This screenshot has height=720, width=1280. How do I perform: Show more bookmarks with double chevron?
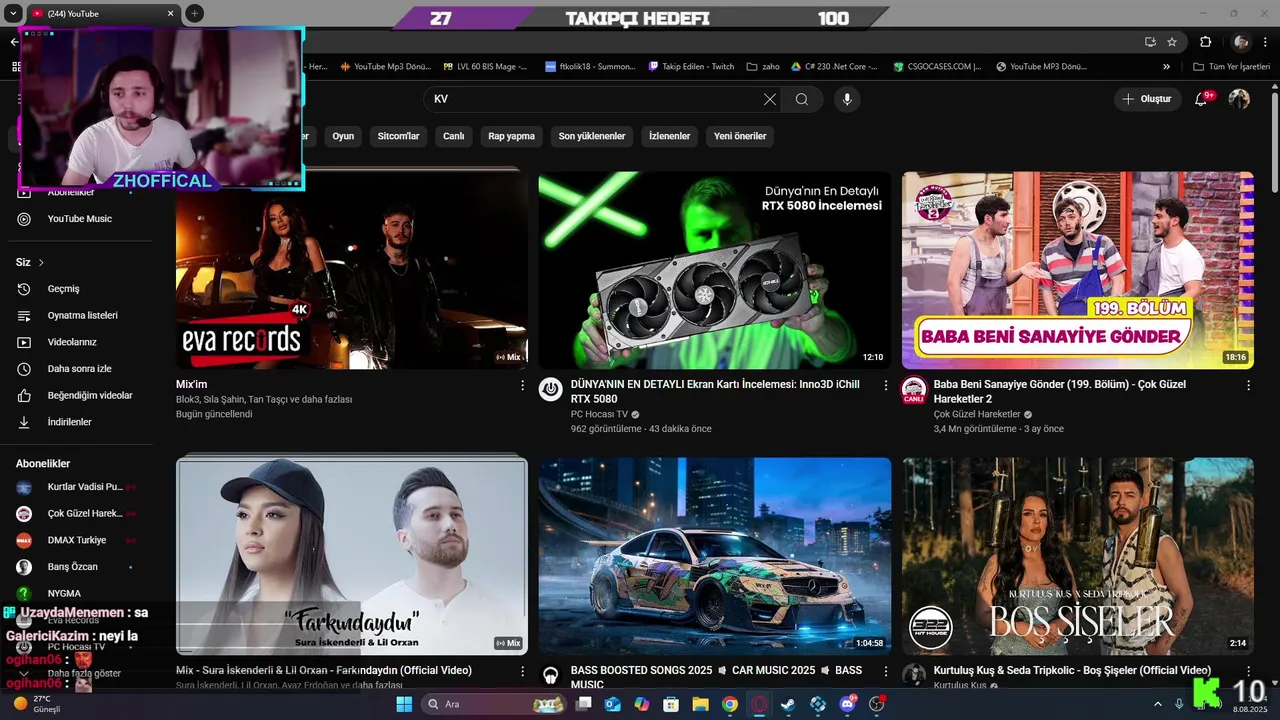click(1166, 67)
